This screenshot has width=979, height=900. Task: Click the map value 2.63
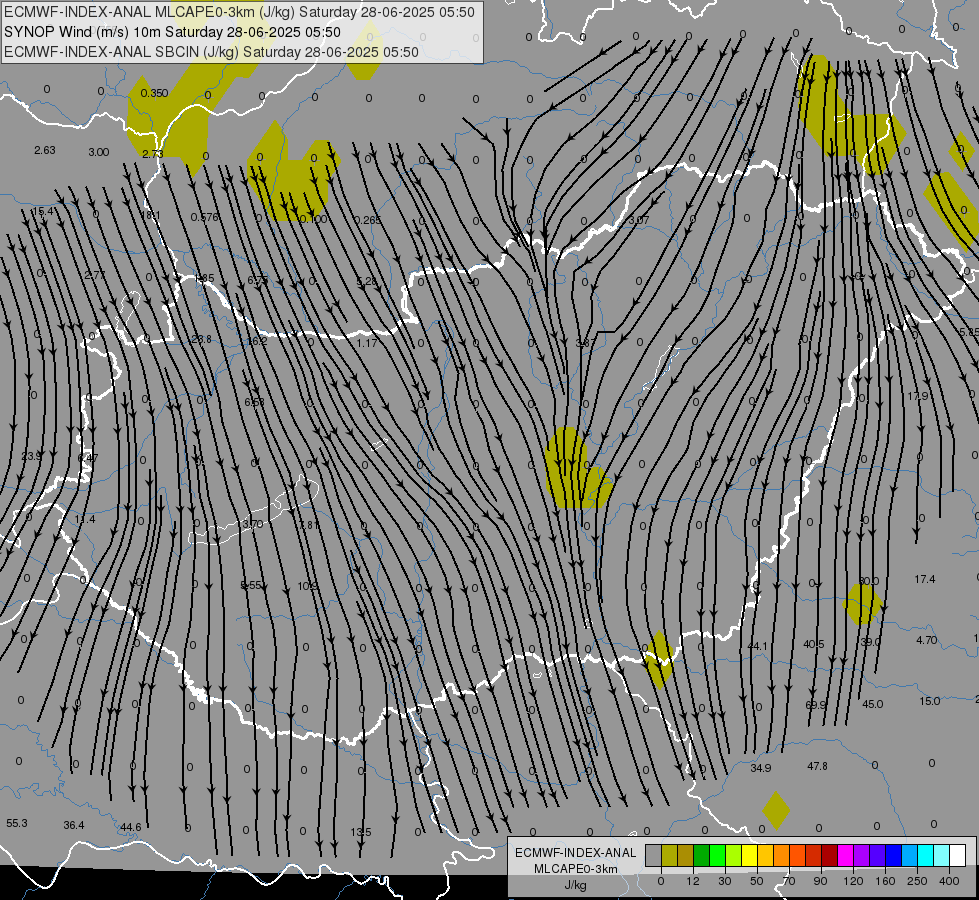[45, 150]
